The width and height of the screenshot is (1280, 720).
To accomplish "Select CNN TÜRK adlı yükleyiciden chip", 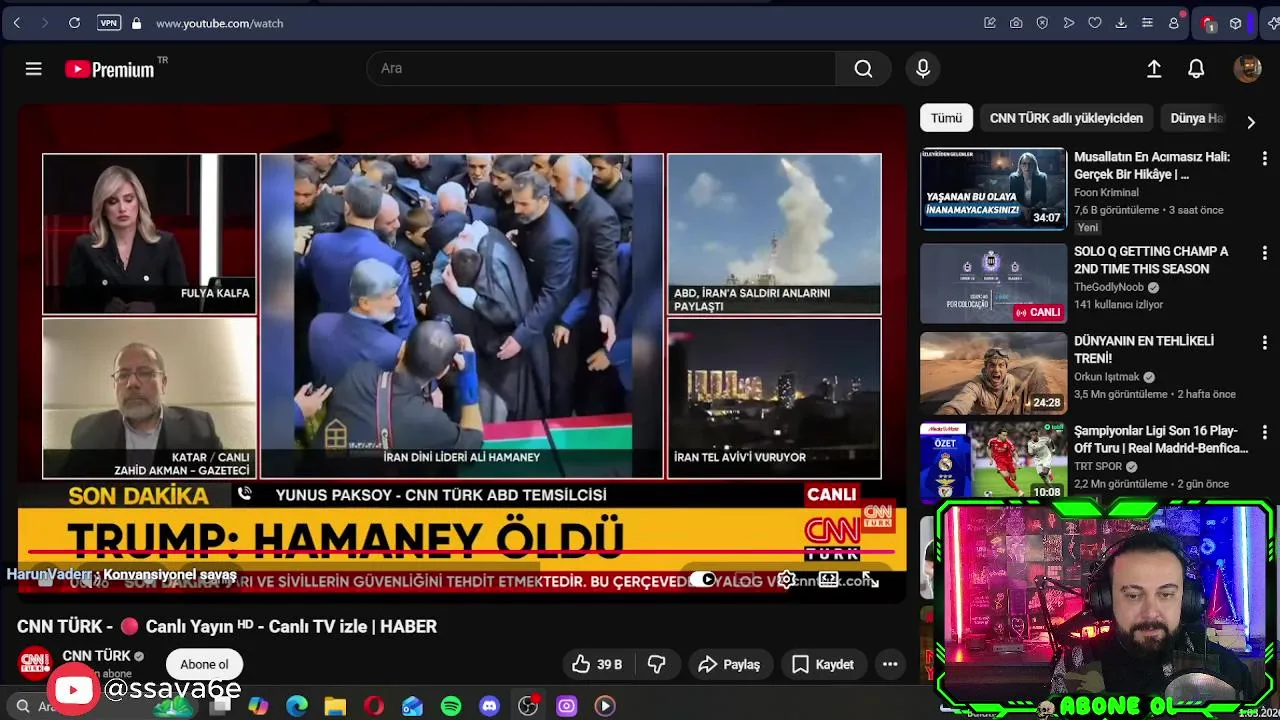I will [1066, 118].
